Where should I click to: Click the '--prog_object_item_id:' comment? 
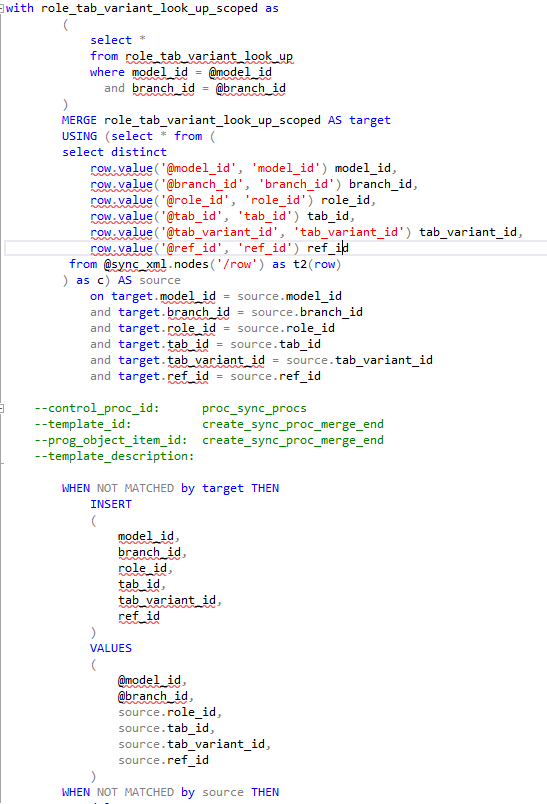111,440
